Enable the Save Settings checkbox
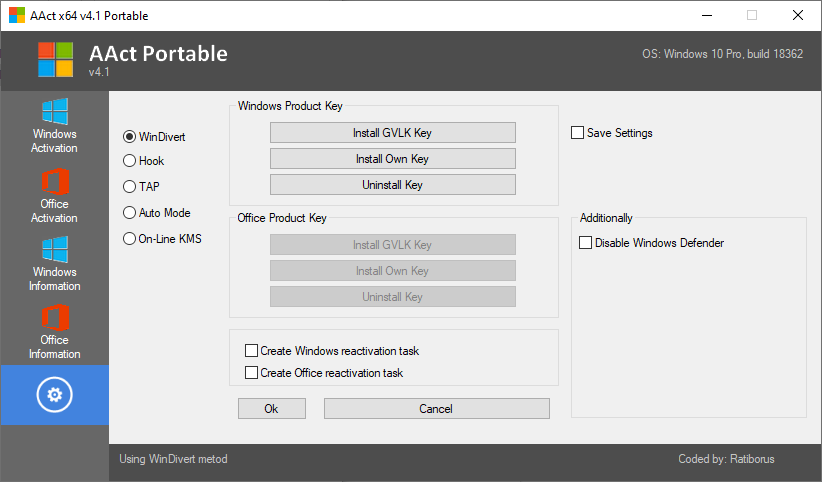The image size is (822, 482). pyautogui.click(x=578, y=133)
